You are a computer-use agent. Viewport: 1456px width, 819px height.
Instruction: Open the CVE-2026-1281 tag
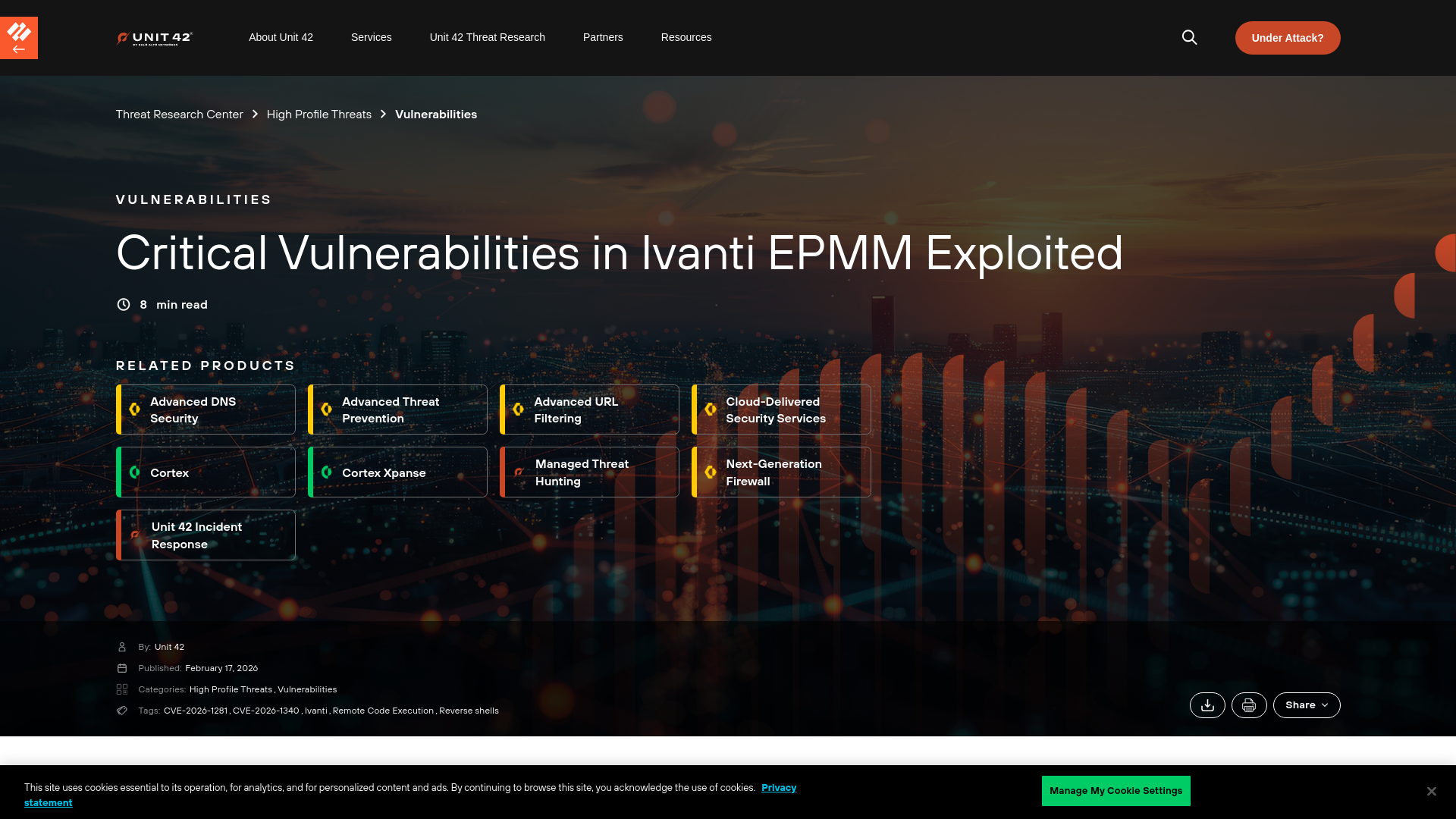click(196, 711)
